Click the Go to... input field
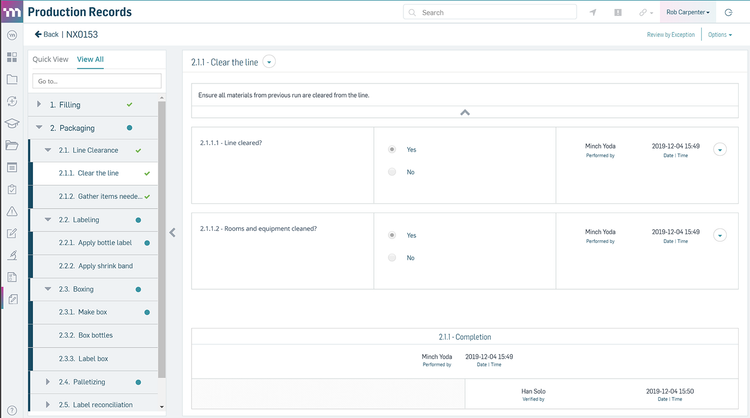Screen dimensions: 750x418 point(96,81)
